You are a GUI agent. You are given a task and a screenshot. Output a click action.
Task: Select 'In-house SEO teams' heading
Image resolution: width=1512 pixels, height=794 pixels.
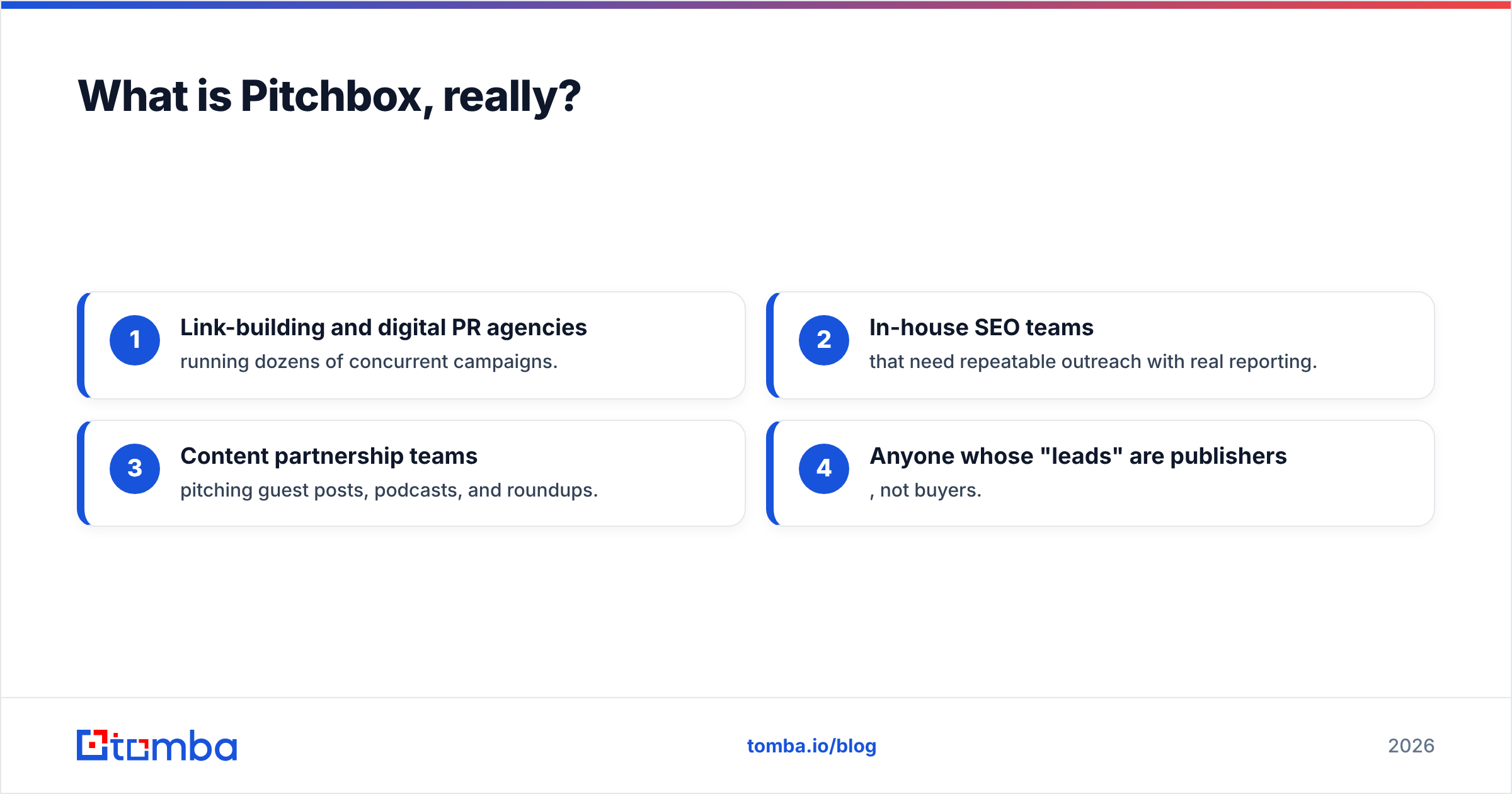click(x=982, y=328)
